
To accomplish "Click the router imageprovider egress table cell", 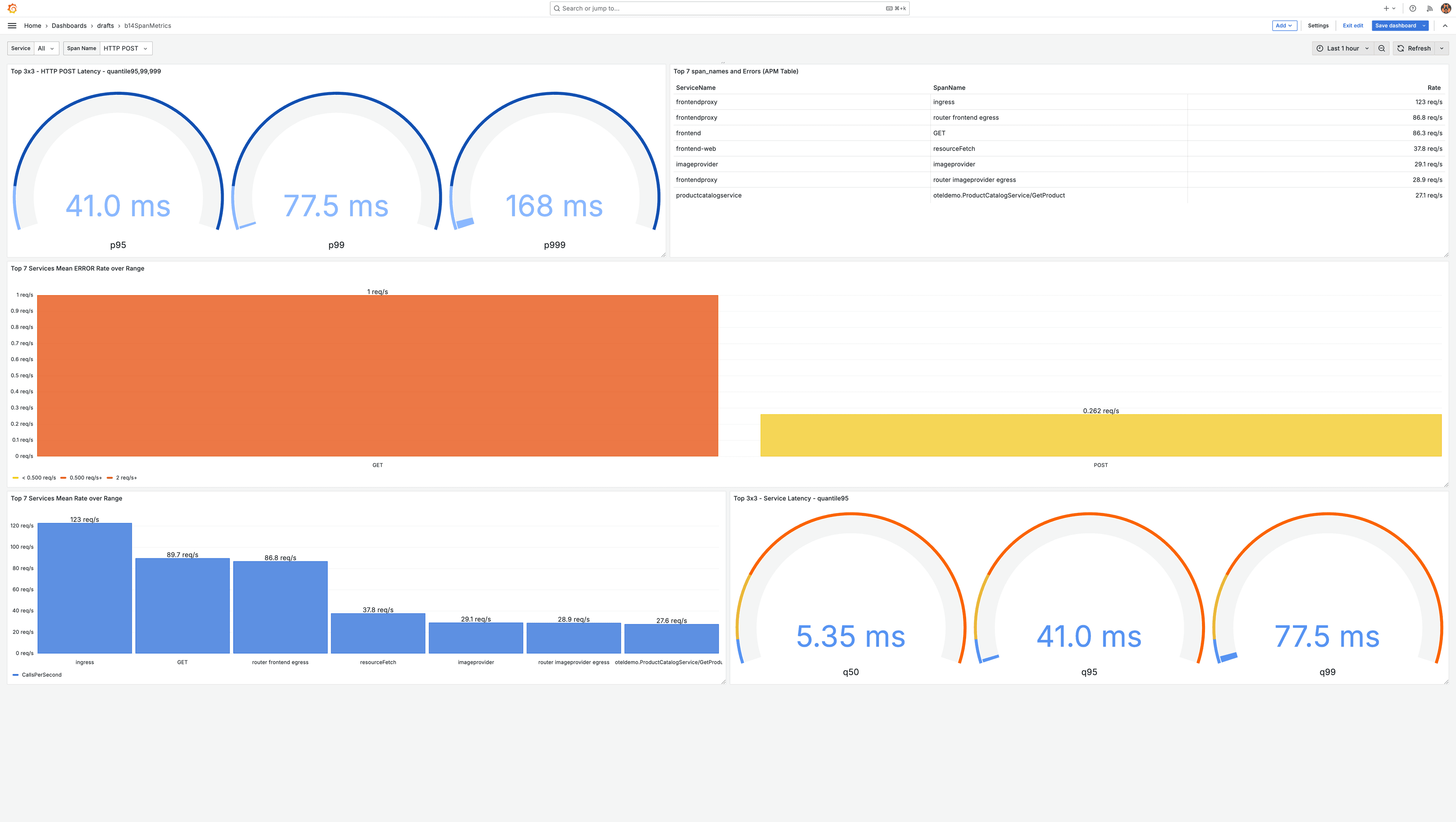I will (x=1059, y=180).
